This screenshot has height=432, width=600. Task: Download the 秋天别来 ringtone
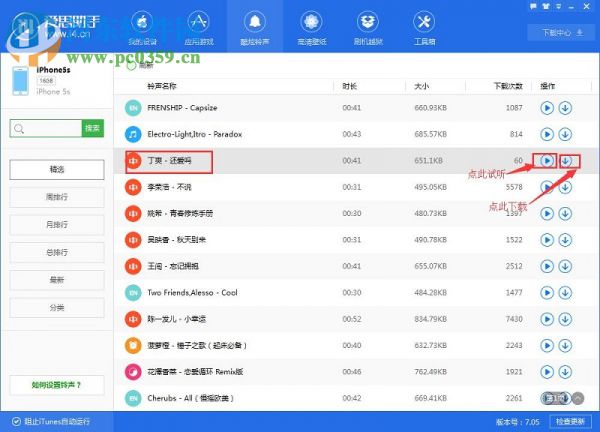[565, 240]
